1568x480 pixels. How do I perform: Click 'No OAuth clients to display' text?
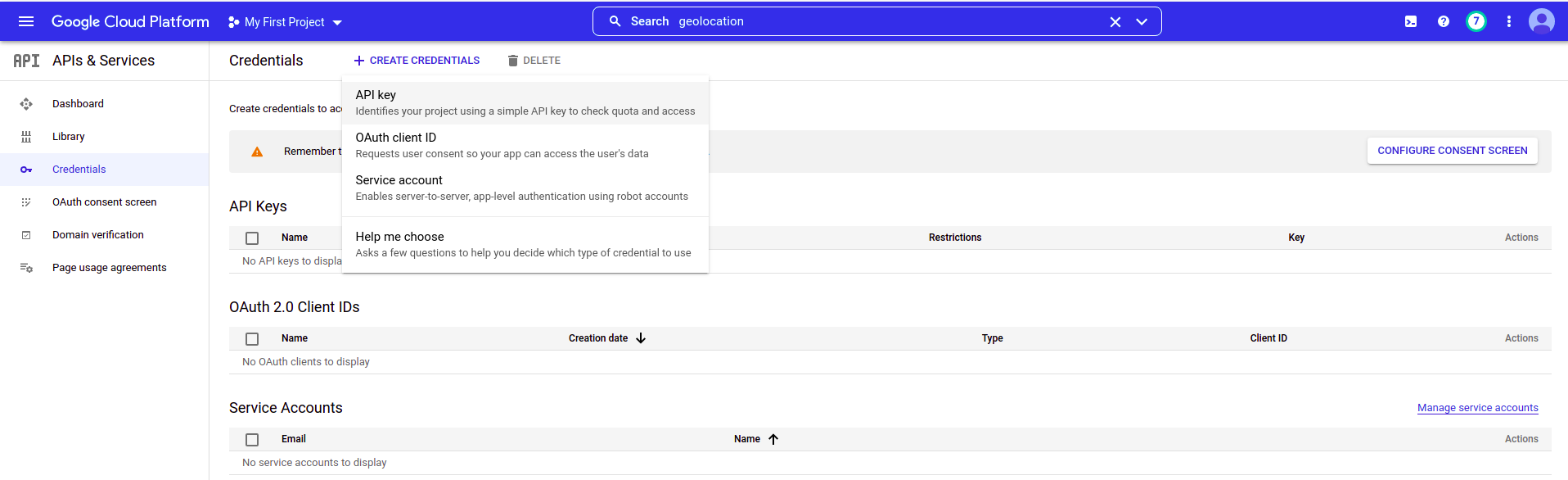306,362
